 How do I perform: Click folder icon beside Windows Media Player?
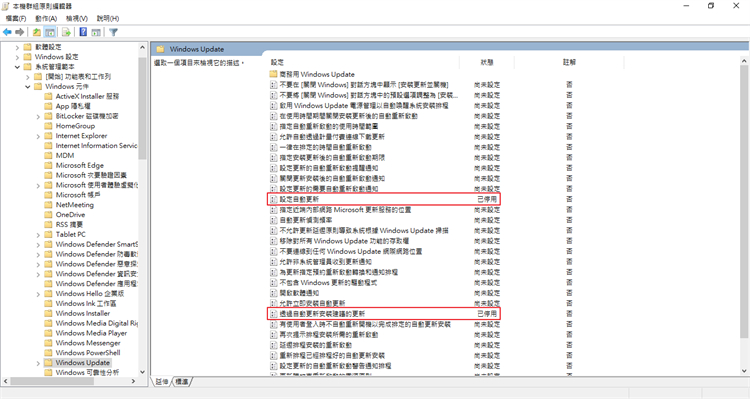pos(48,333)
